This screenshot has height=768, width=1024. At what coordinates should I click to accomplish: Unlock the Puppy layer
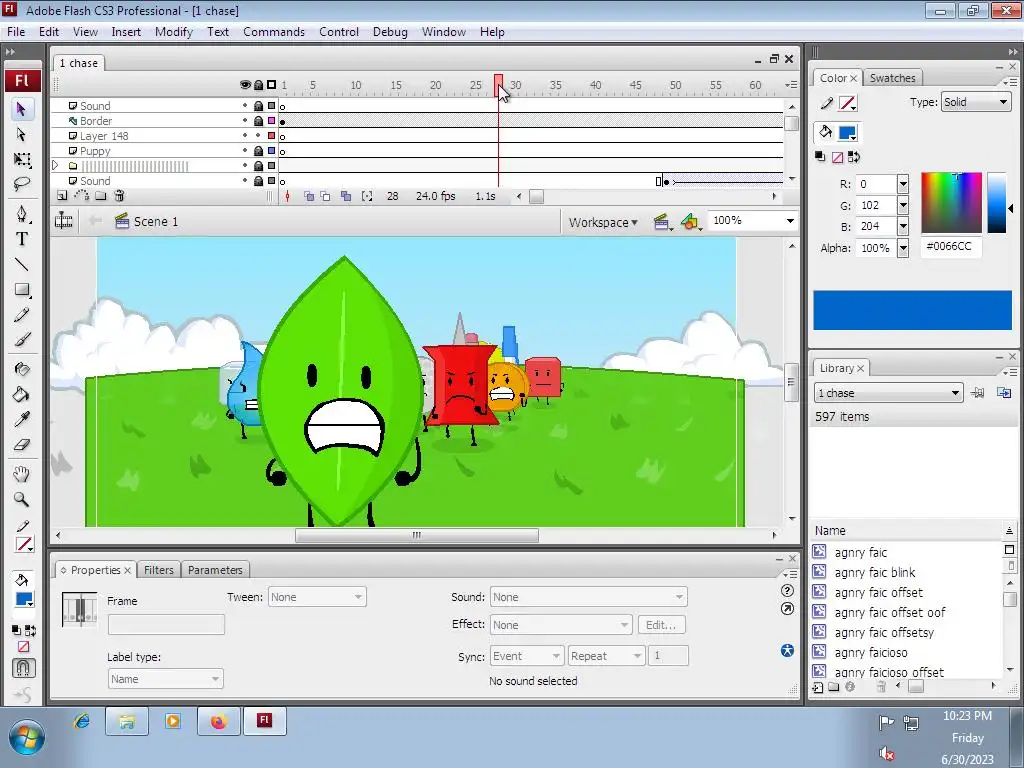tap(259, 151)
